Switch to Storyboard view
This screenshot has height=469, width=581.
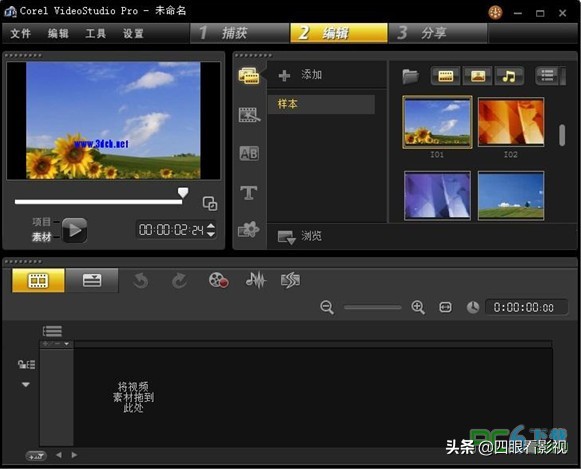tap(38, 280)
